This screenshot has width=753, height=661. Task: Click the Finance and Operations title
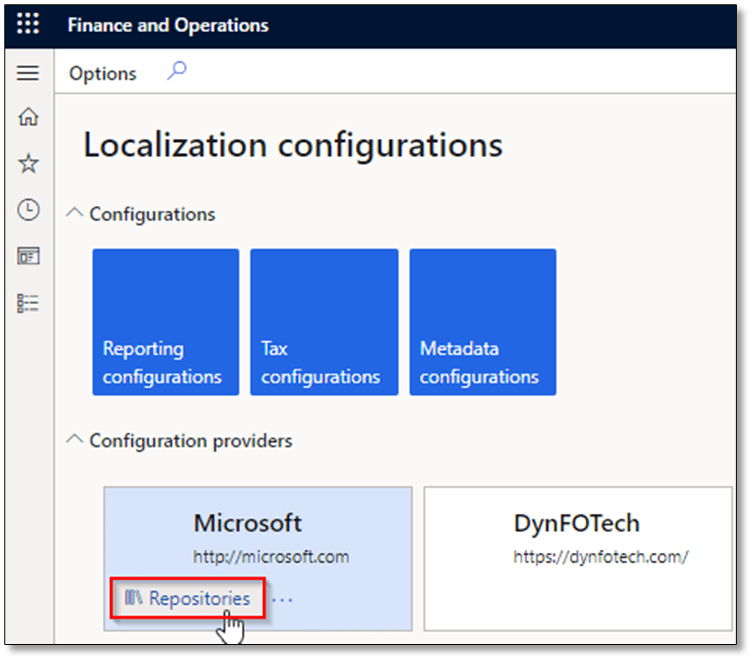(168, 25)
